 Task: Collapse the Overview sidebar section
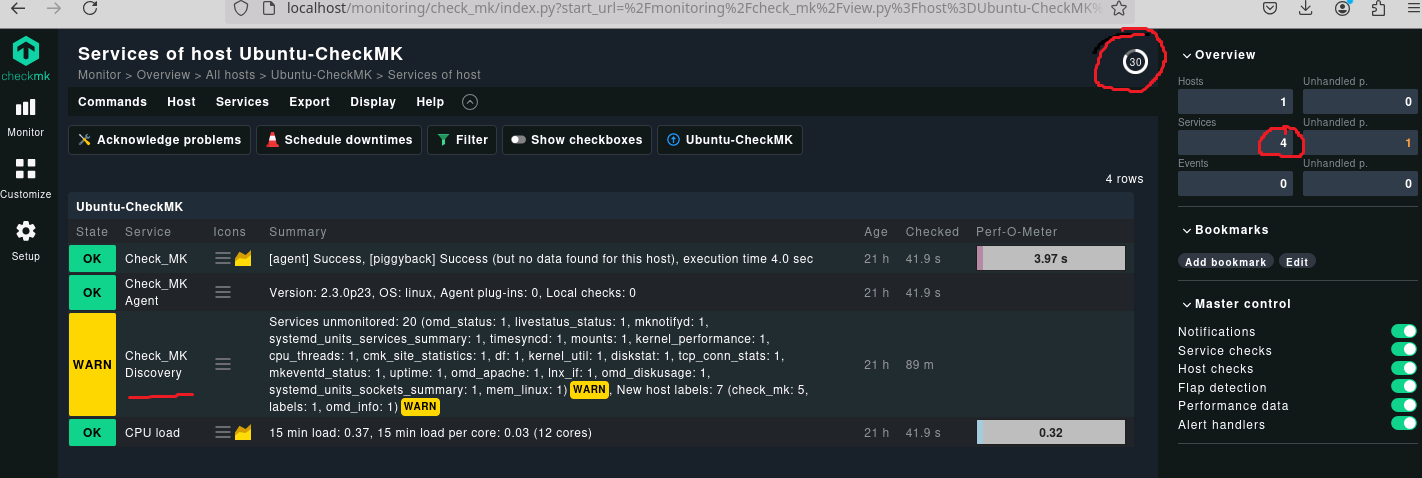[x=1187, y=55]
